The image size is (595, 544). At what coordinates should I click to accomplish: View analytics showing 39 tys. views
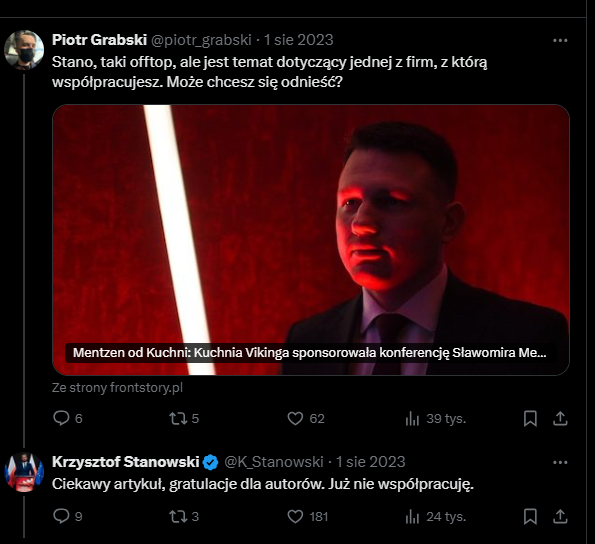(x=435, y=419)
